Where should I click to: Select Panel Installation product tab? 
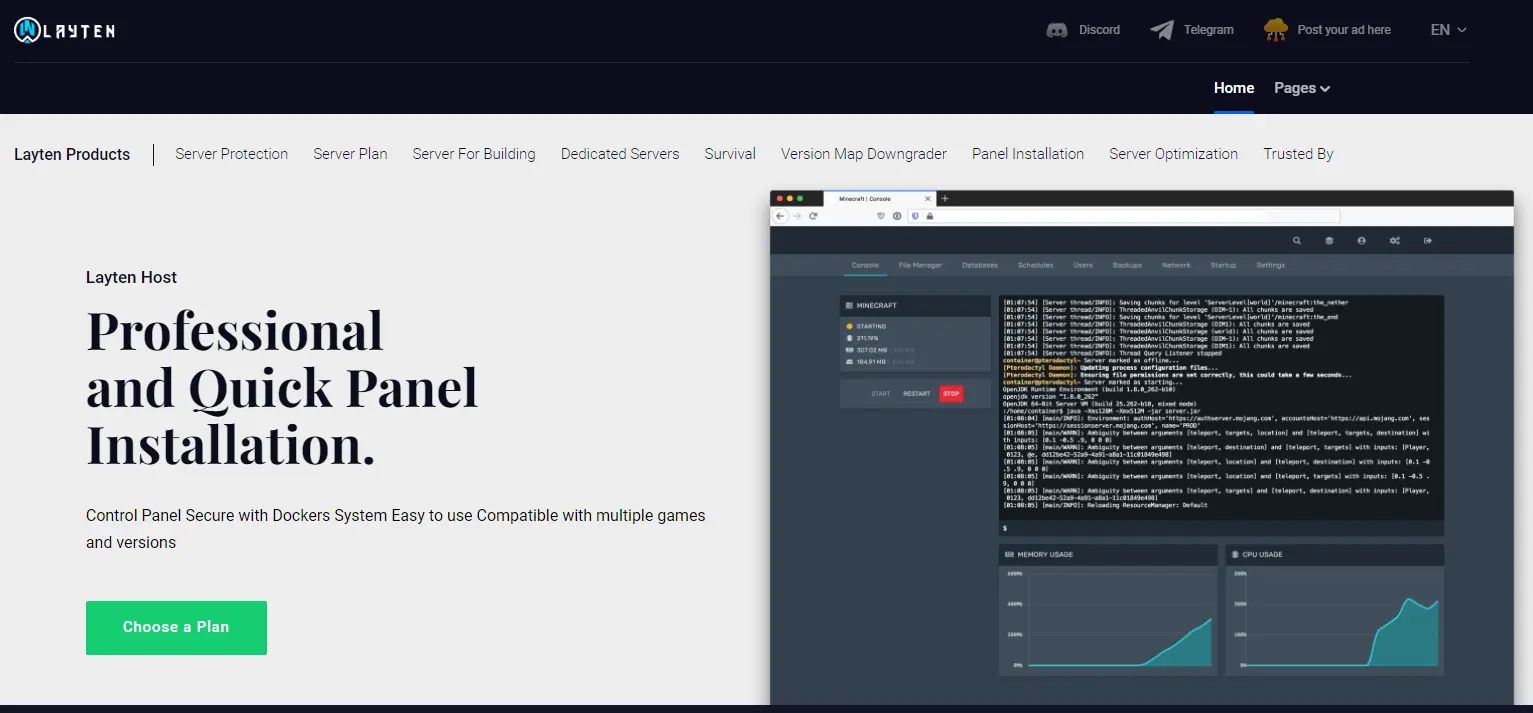[1028, 154]
